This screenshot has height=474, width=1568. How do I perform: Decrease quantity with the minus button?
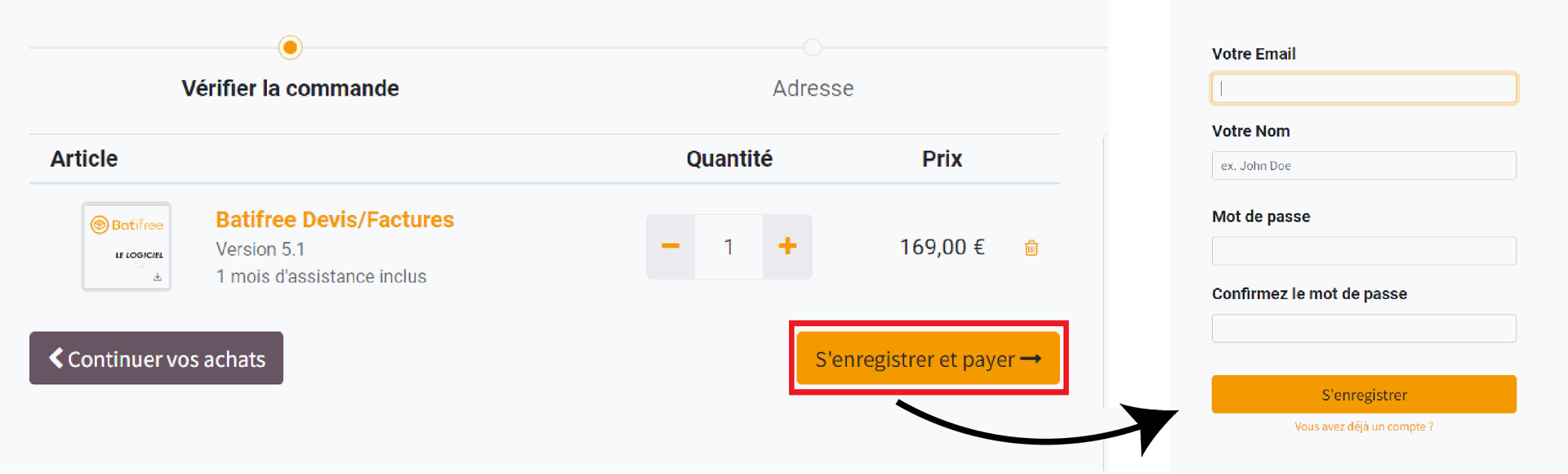(670, 247)
